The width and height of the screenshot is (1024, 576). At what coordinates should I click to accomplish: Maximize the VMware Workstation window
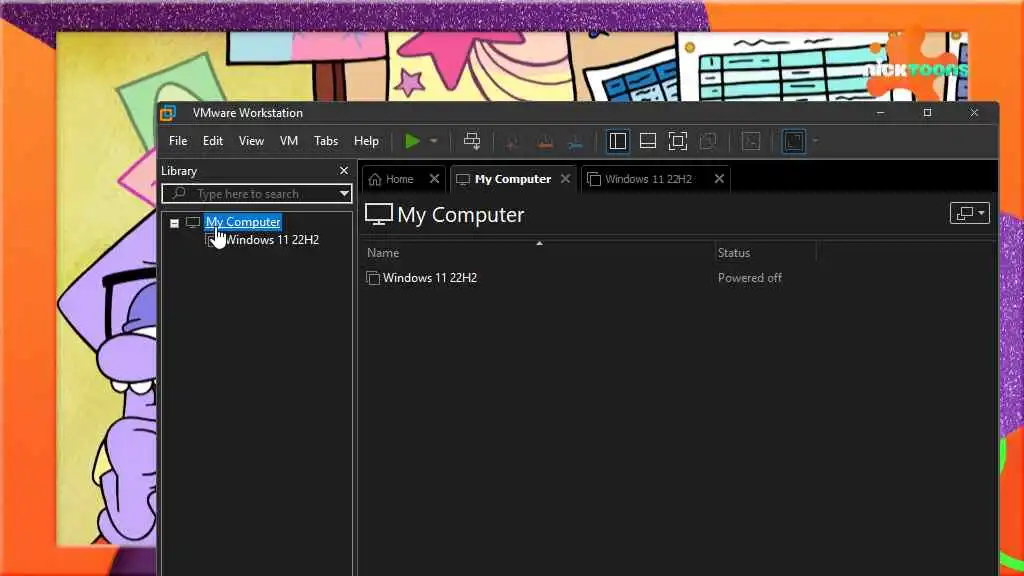click(x=927, y=113)
